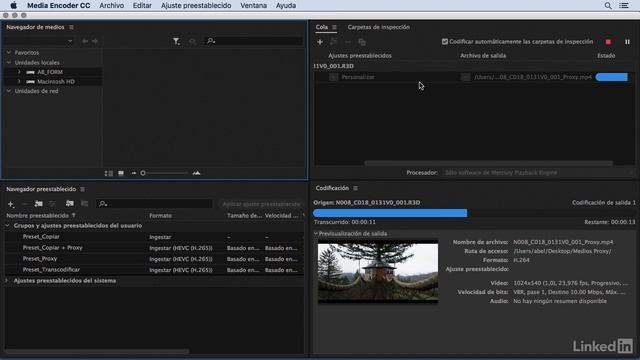Viewport: 640px width, 360px height.
Task: Pause the encoding queue
Action: click(627, 42)
